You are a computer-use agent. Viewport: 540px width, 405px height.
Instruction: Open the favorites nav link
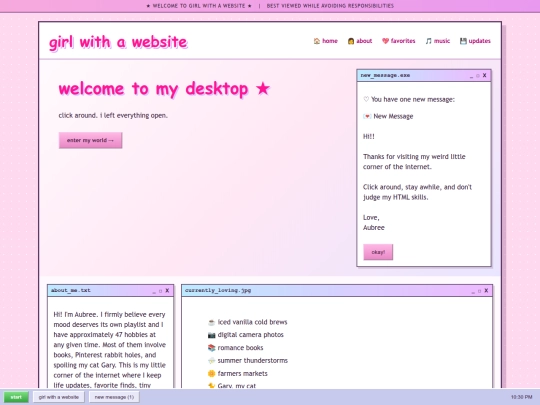[x=398, y=41]
